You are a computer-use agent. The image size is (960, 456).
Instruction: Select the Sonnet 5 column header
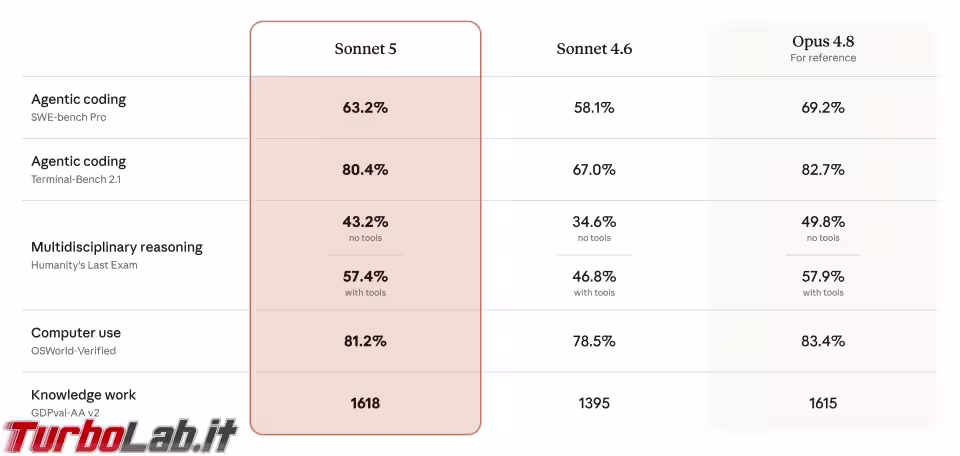tap(366, 49)
